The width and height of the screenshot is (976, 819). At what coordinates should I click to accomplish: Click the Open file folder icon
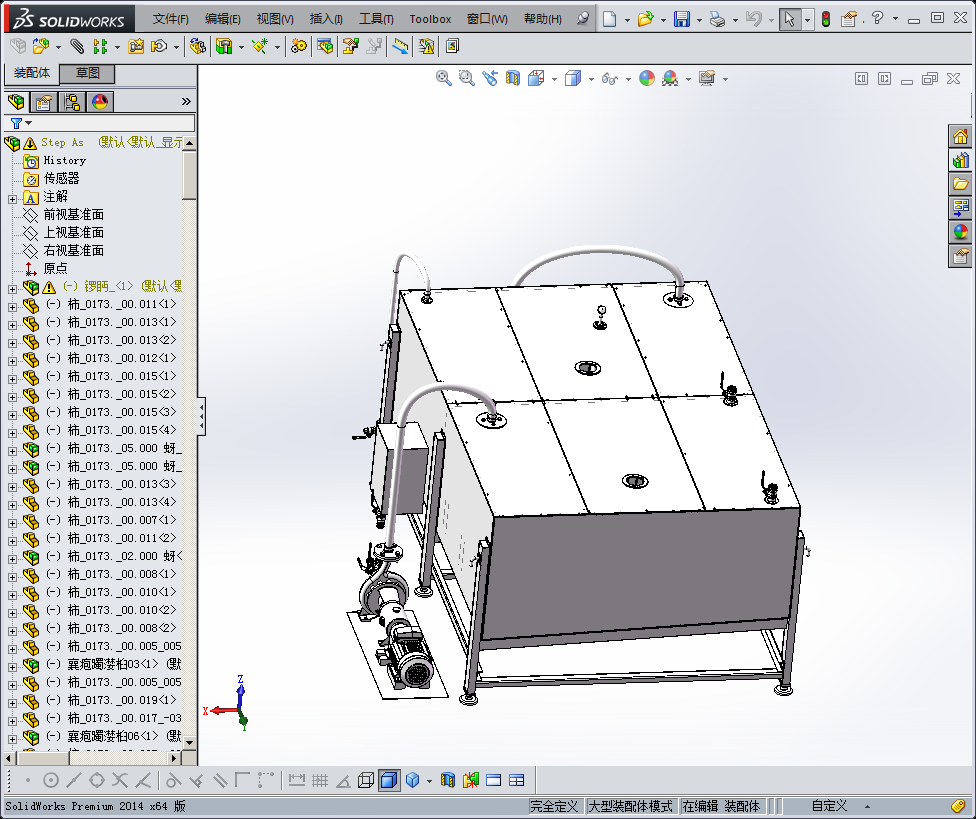(x=645, y=19)
